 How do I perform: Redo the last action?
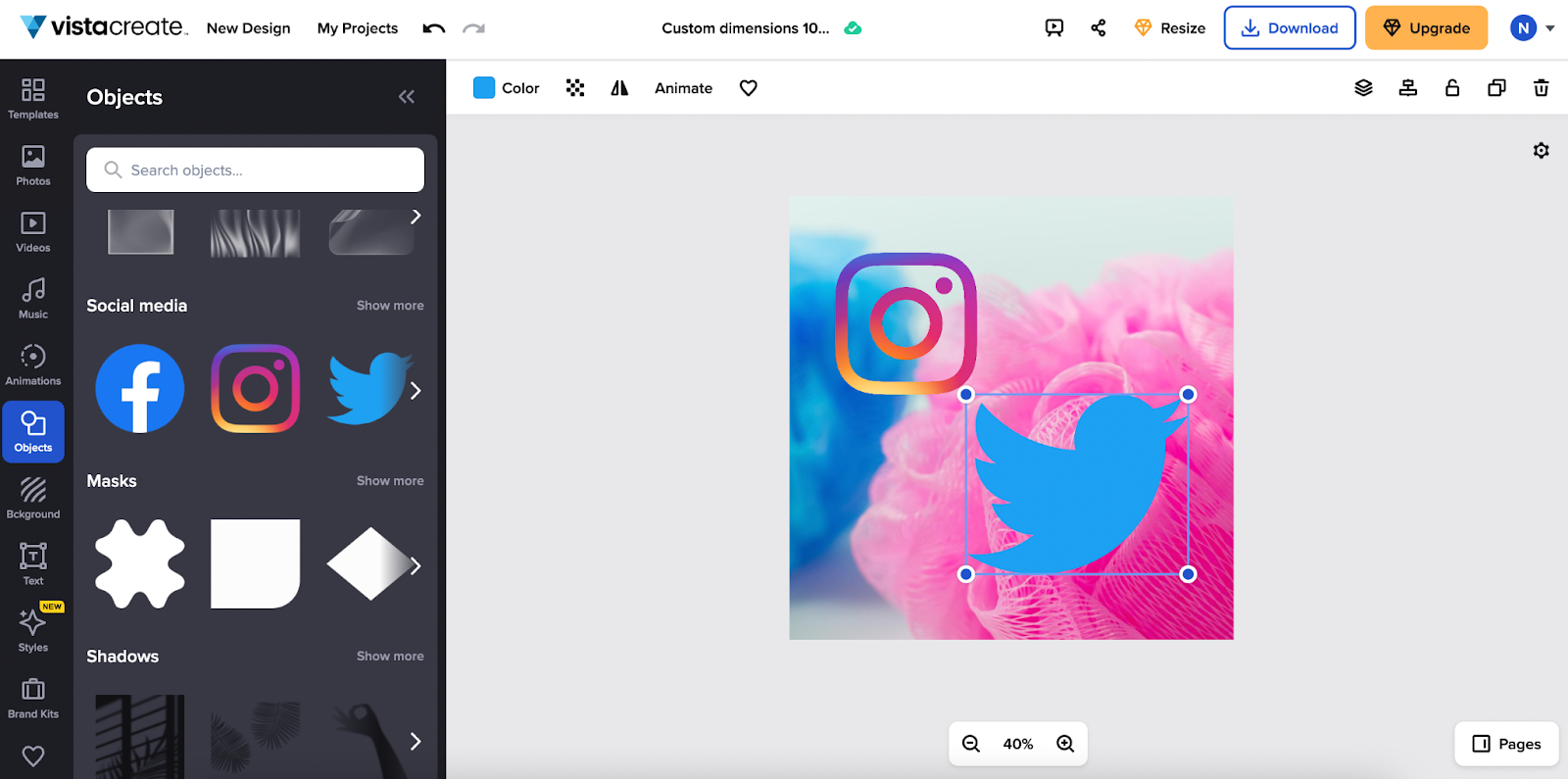(x=474, y=28)
